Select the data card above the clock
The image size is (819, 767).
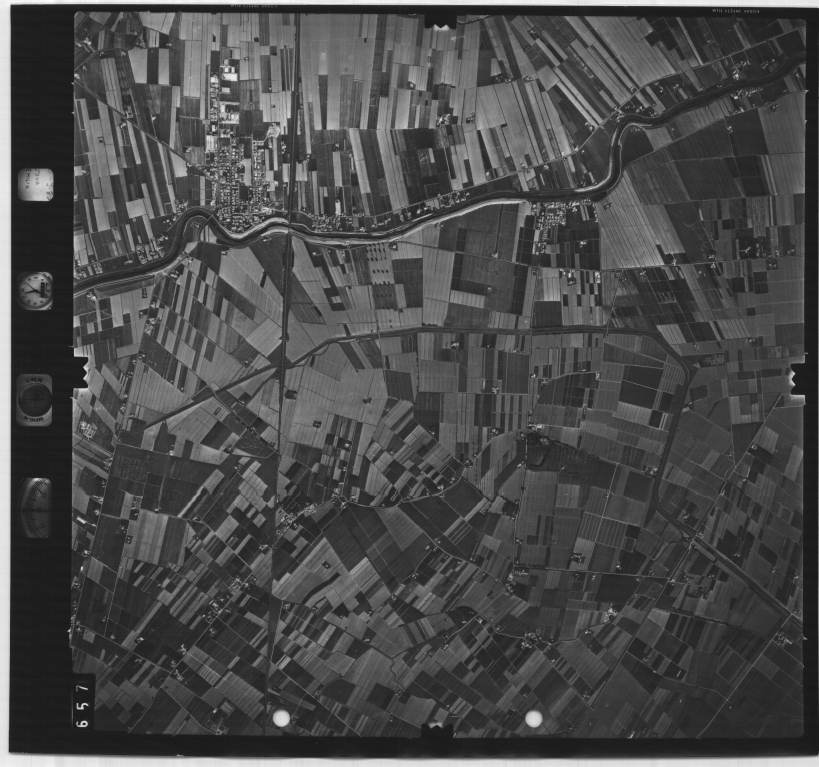(x=35, y=185)
